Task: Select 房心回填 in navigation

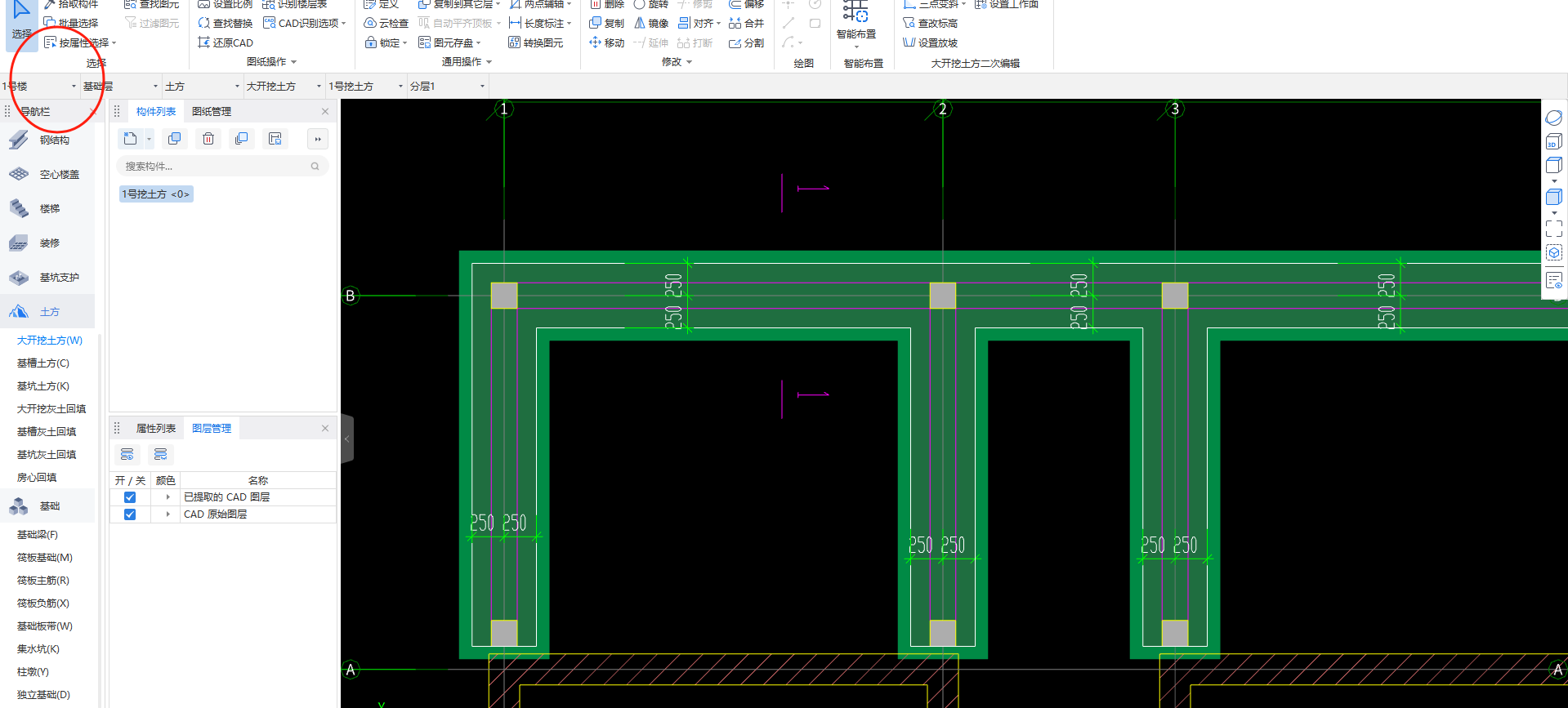Action: point(37,478)
